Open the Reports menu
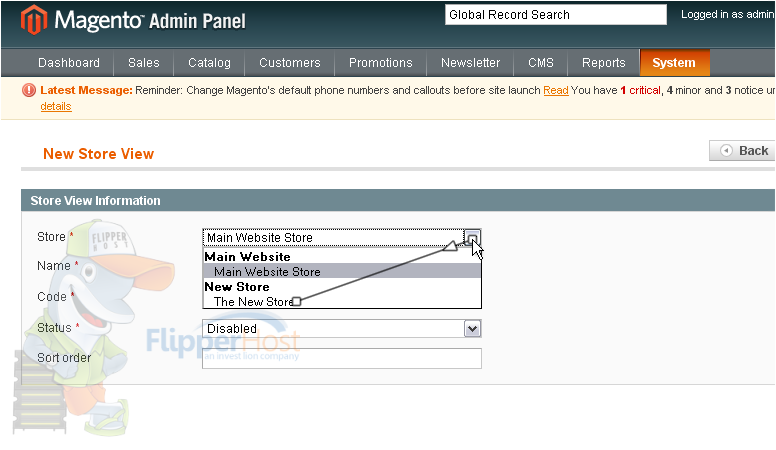Viewport: 776px width, 450px height. pos(603,63)
